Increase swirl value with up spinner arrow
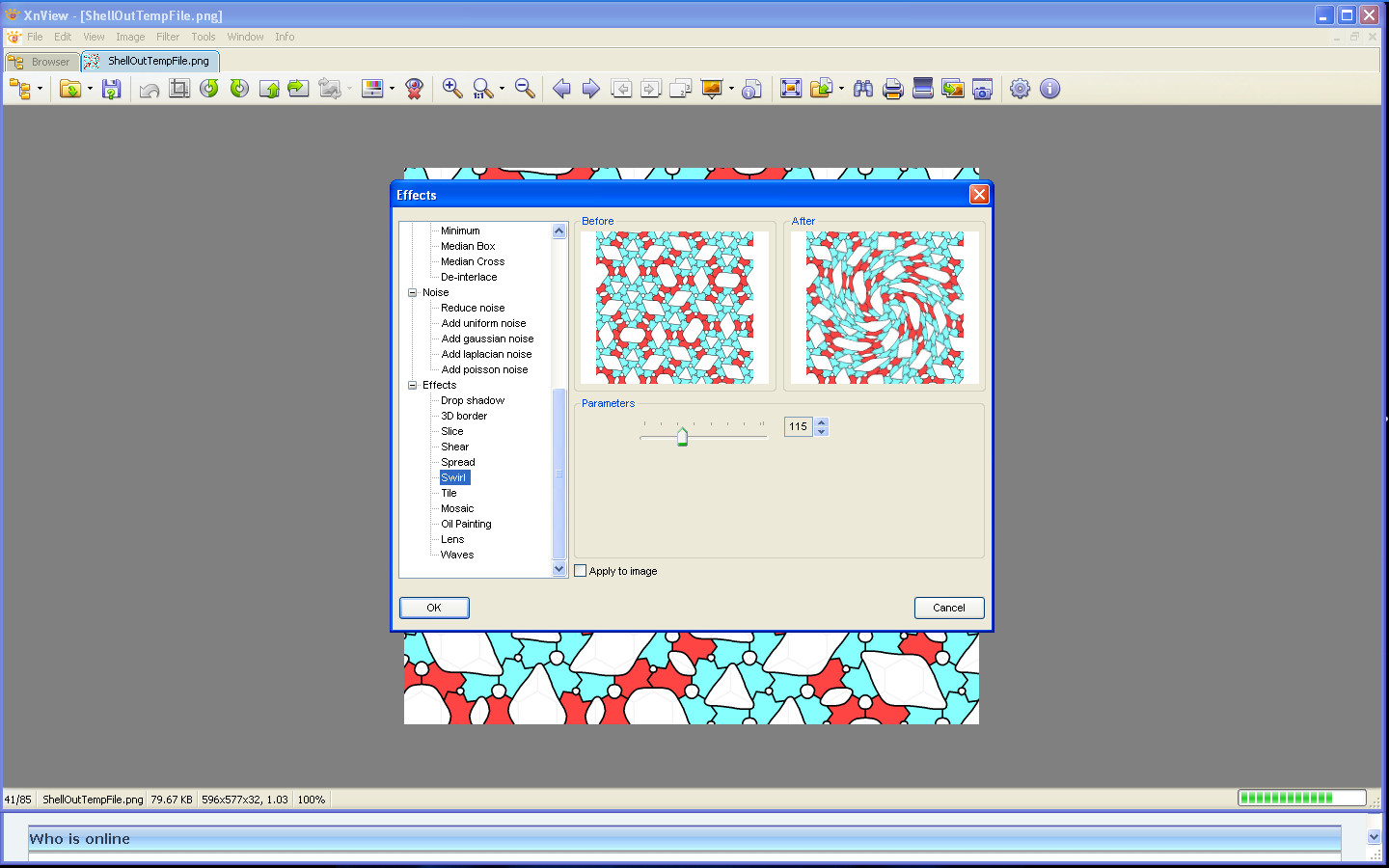Viewport: 1389px width, 868px height. click(x=822, y=421)
